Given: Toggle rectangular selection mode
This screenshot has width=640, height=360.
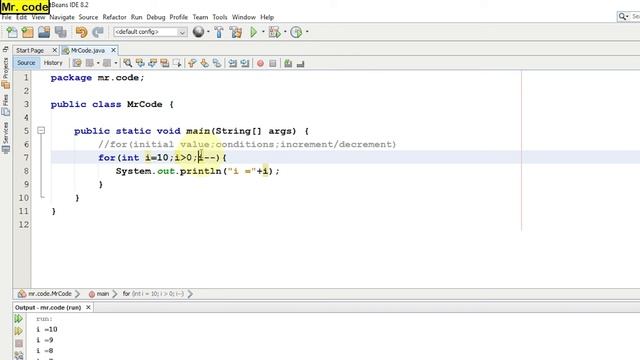Looking at the screenshot, I should [x=177, y=63].
